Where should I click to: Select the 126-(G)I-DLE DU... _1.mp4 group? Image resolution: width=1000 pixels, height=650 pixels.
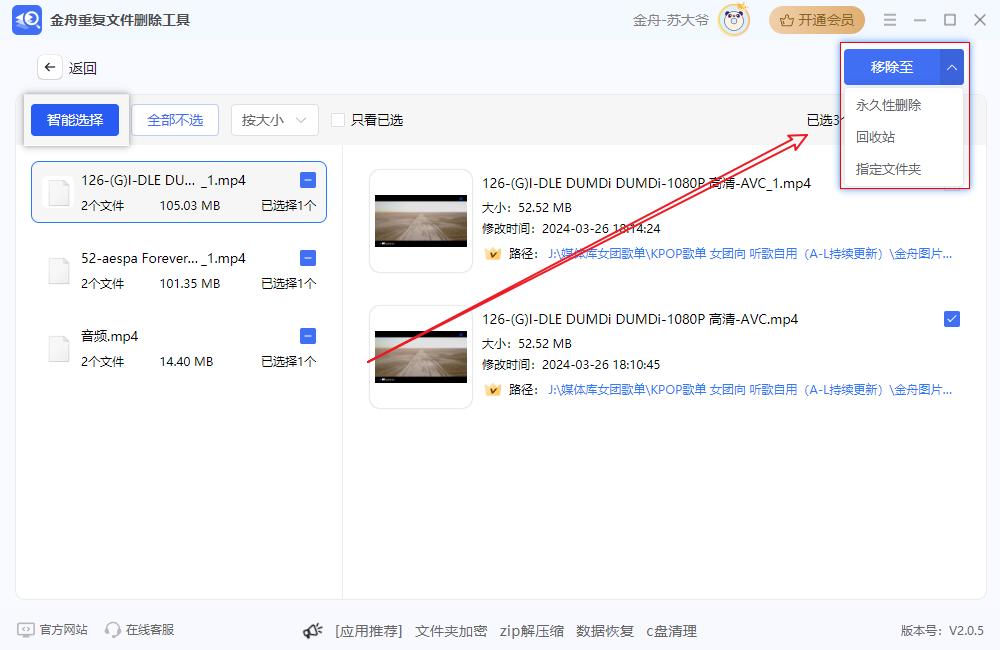(178, 192)
